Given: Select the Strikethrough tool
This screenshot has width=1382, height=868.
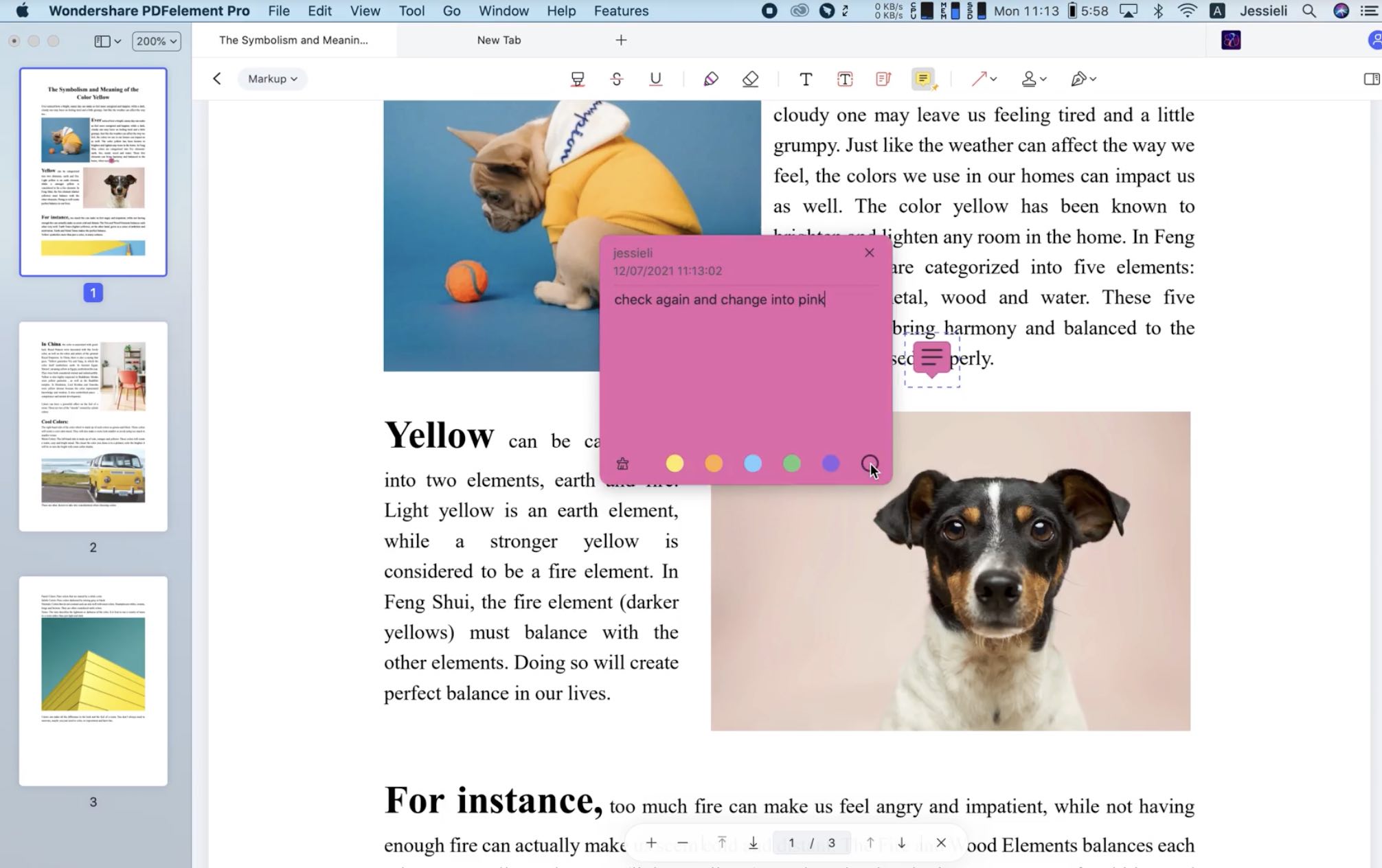Looking at the screenshot, I should 617,79.
